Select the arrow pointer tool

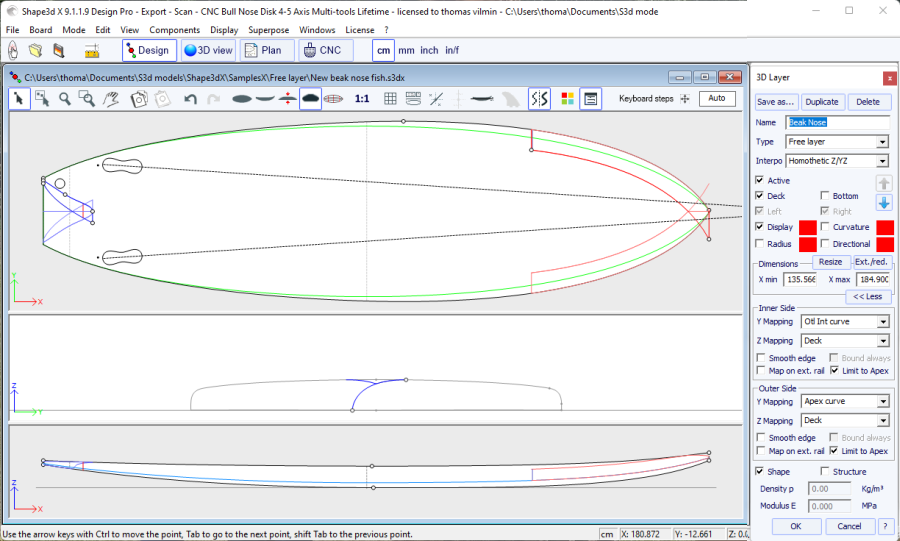point(19,98)
